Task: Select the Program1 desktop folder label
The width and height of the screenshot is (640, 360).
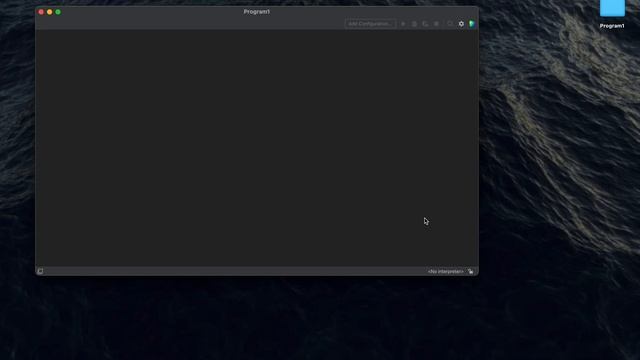Action: point(612,26)
